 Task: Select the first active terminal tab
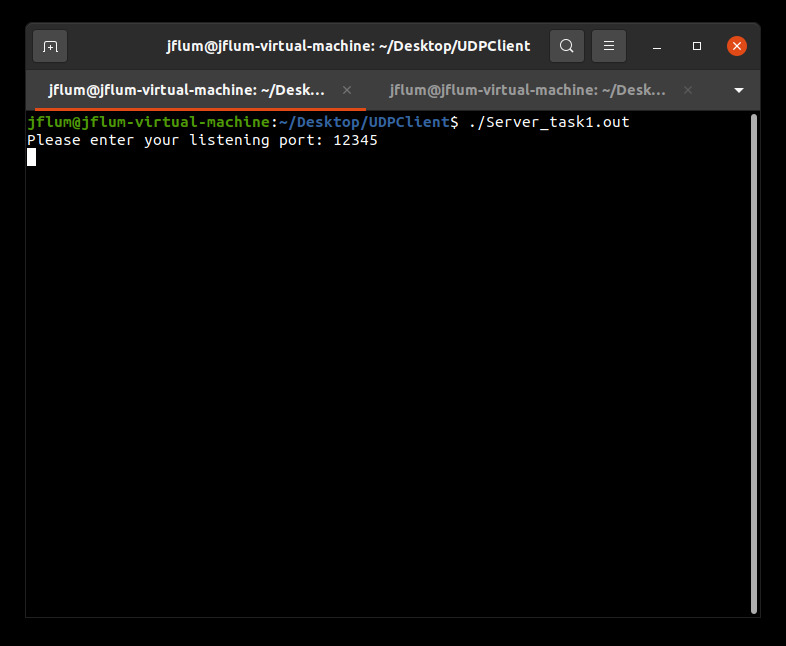pos(201,90)
